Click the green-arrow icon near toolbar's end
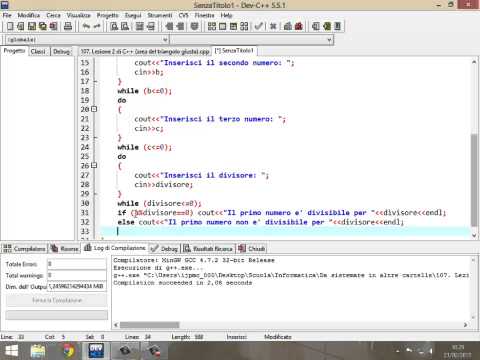The width and height of the screenshot is (480, 360). pyautogui.click(x=327, y=26)
